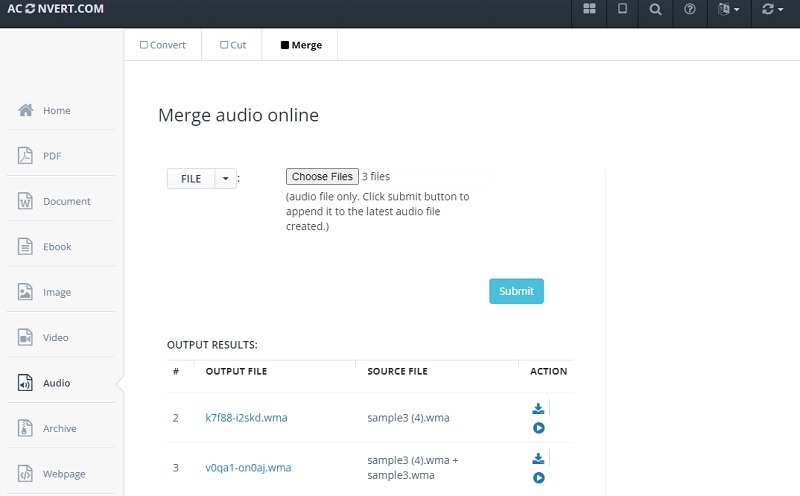Play the v0qa1-on0aj.wma merged audio
Image resolution: width=800 pixels, height=496 pixels.
538,478
